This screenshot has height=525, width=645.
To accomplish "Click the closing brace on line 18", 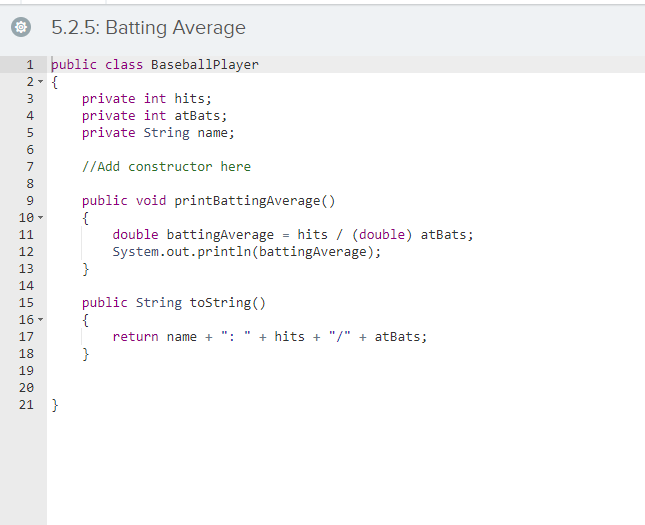I will (86, 354).
